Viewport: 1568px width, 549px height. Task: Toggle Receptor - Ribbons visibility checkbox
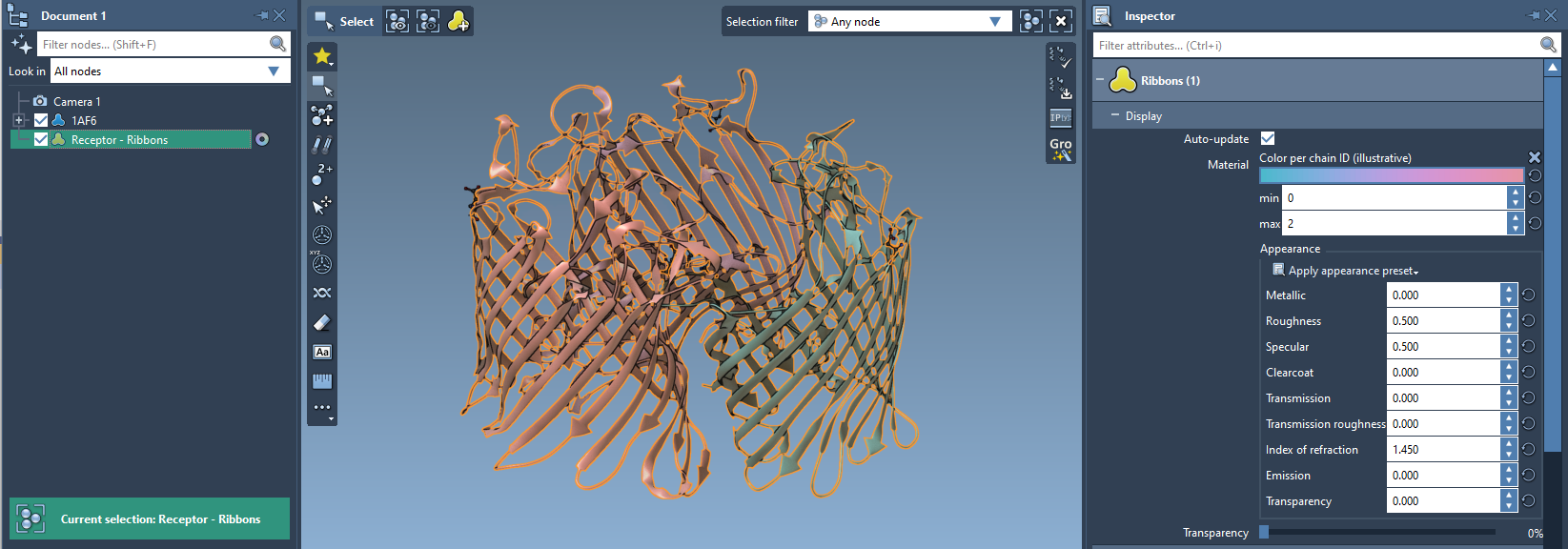coord(41,139)
